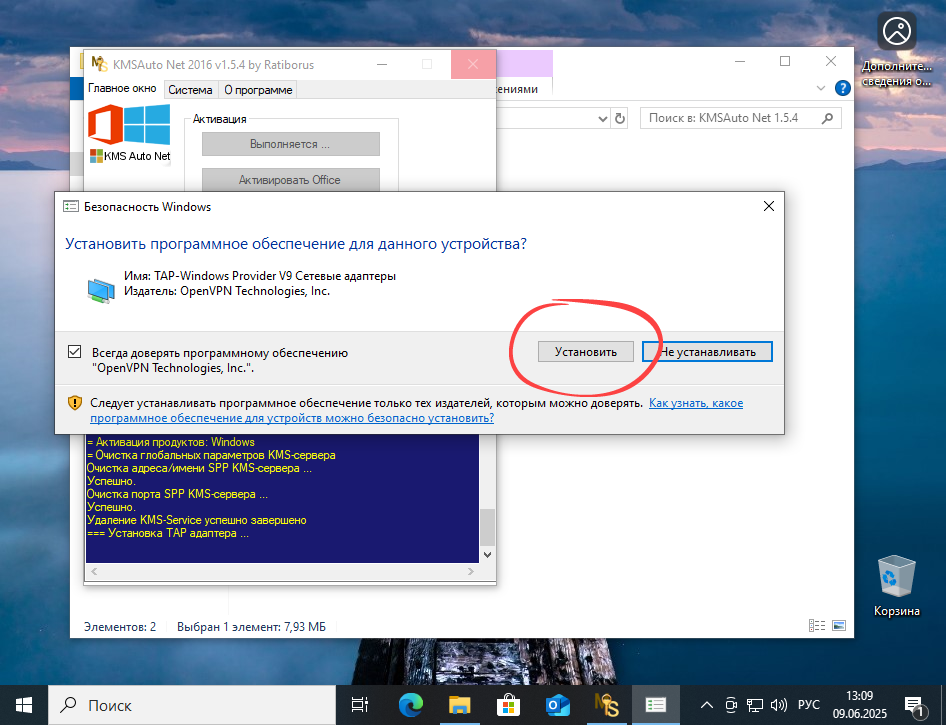Open hidden icons tray chevron

[x=706, y=705]
